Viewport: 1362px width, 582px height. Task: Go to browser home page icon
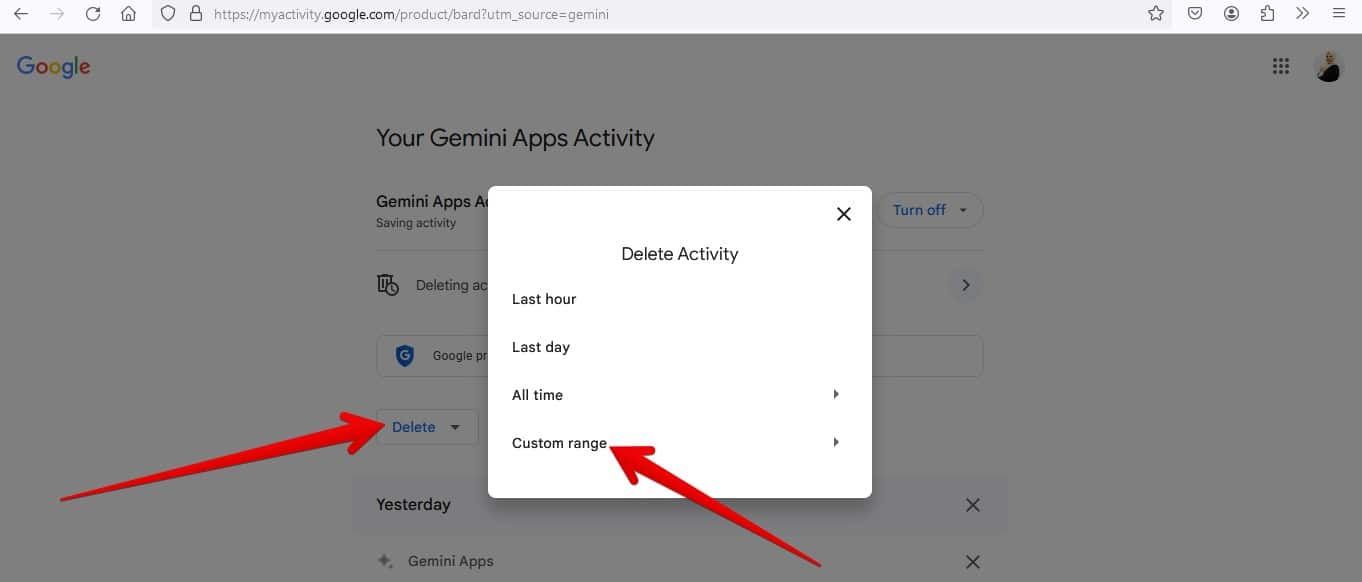128,14
